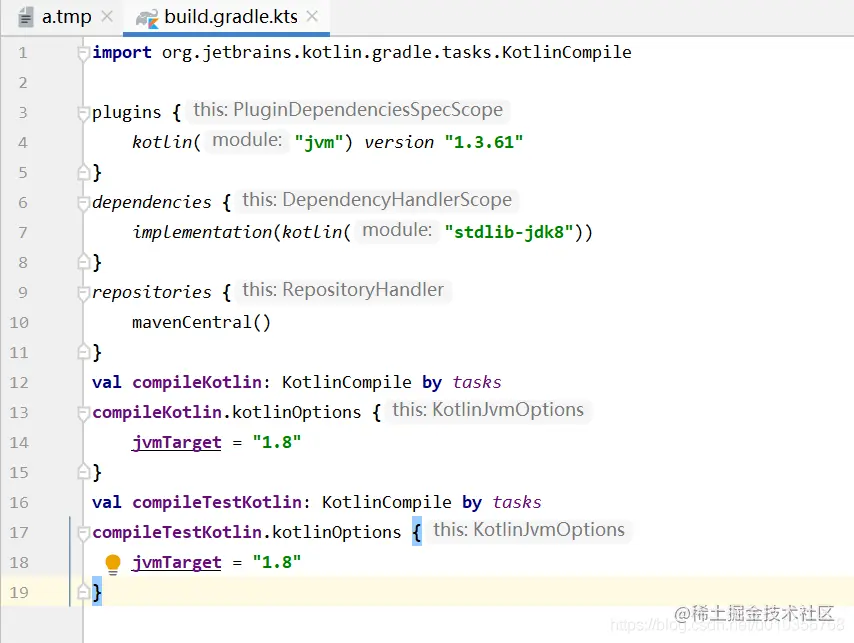This screenshot has width=854, height=643.
Task: Click the PluginDependenciesSpecScope inlay hint
Action: click(348, 110)
